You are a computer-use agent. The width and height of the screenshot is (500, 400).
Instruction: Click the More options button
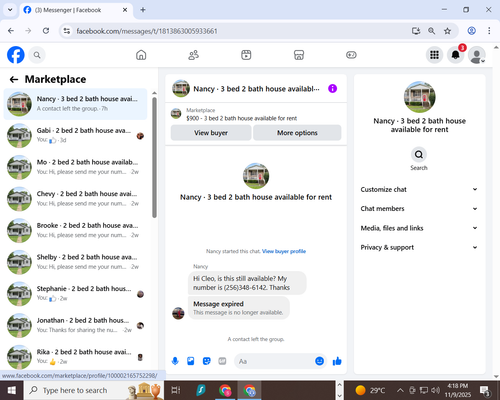(x=297, y=133)
